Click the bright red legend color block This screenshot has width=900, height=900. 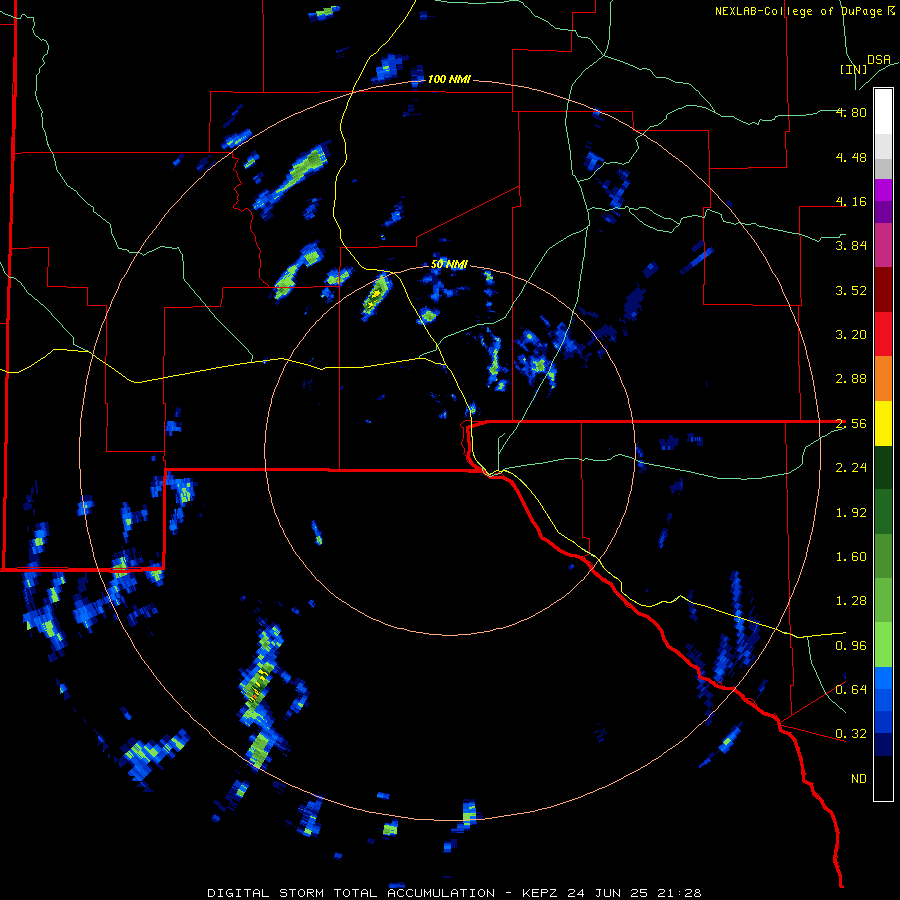tap(883, 334)
